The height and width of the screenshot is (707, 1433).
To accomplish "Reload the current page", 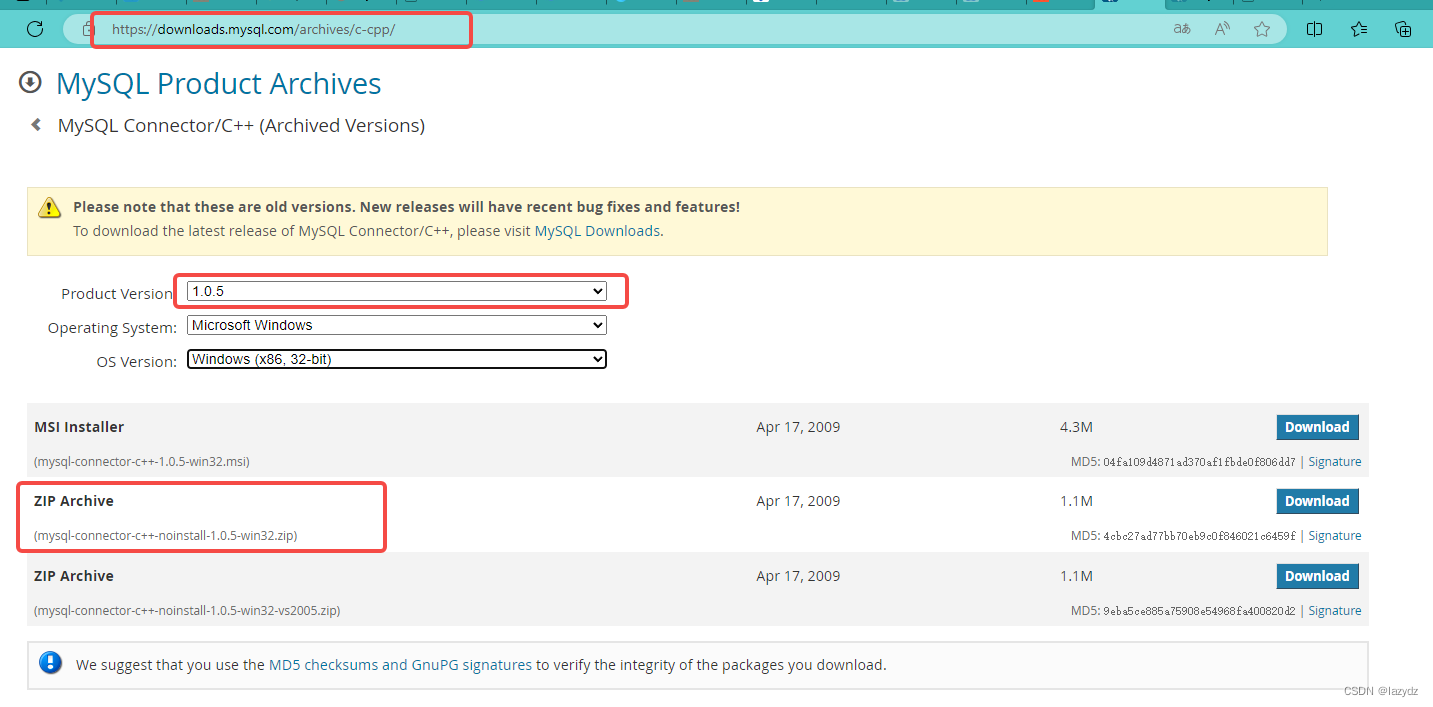I will [35, 29].
